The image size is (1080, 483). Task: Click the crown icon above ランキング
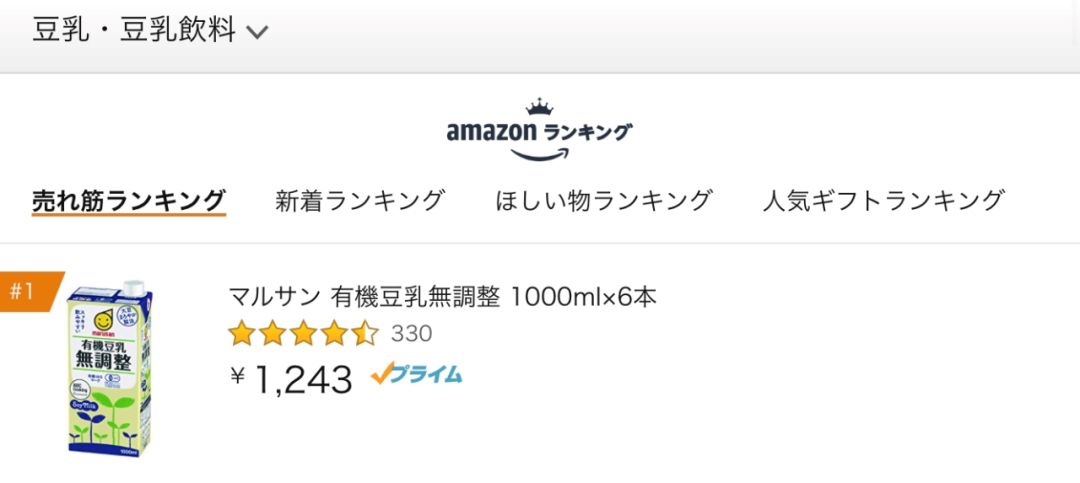click(538, 107)
